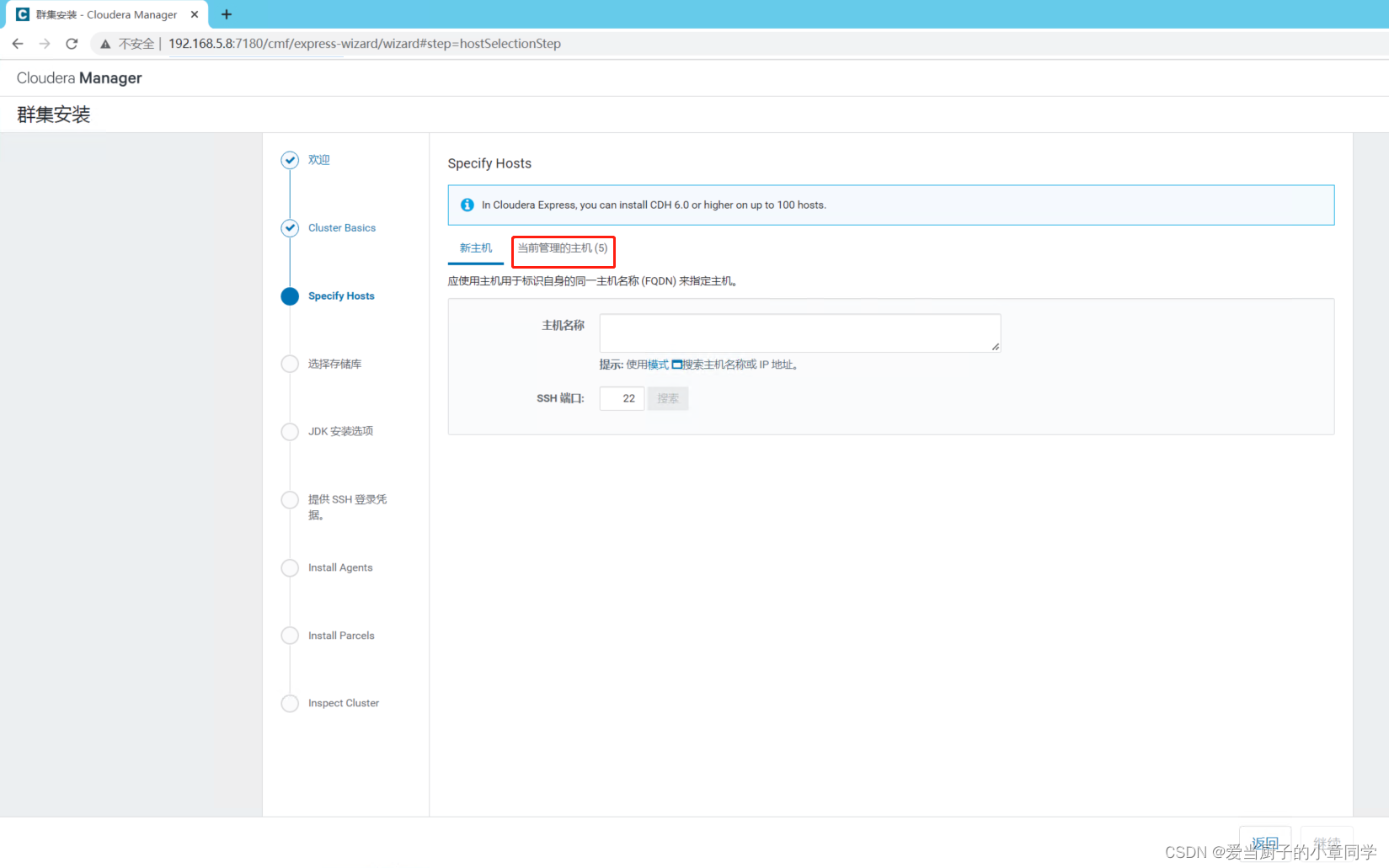Click the Cloudera Express info message text
This screenshot has height=868, width=1389.
tap(654, 205)
